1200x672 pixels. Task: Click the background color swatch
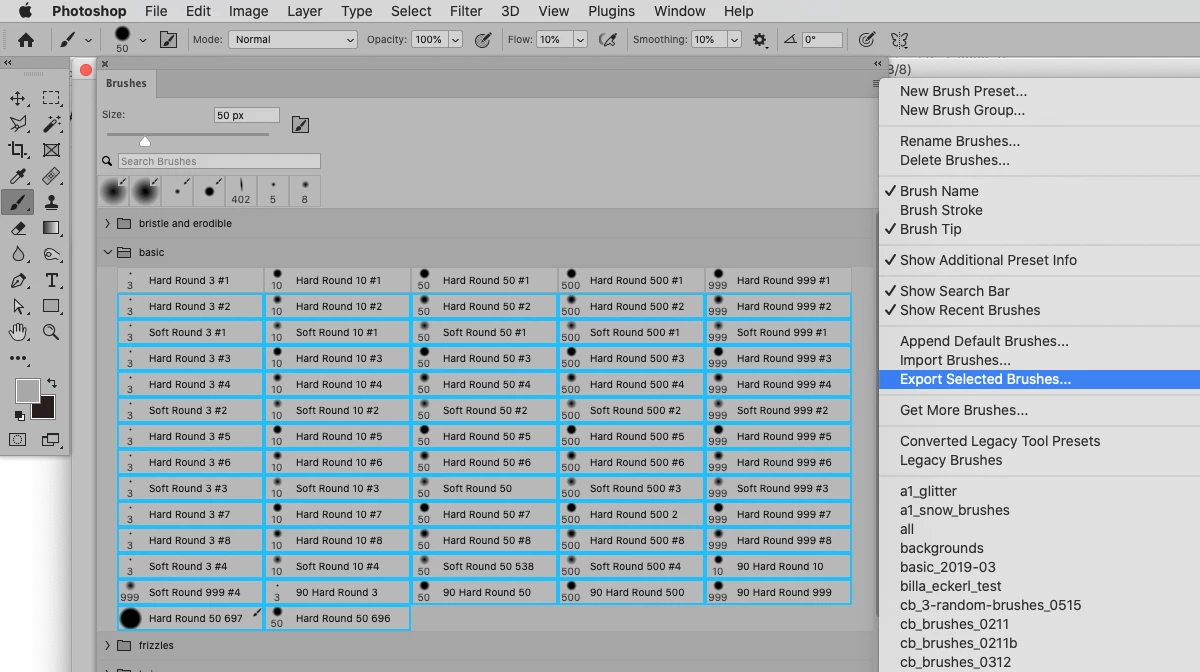click(43, 407)
